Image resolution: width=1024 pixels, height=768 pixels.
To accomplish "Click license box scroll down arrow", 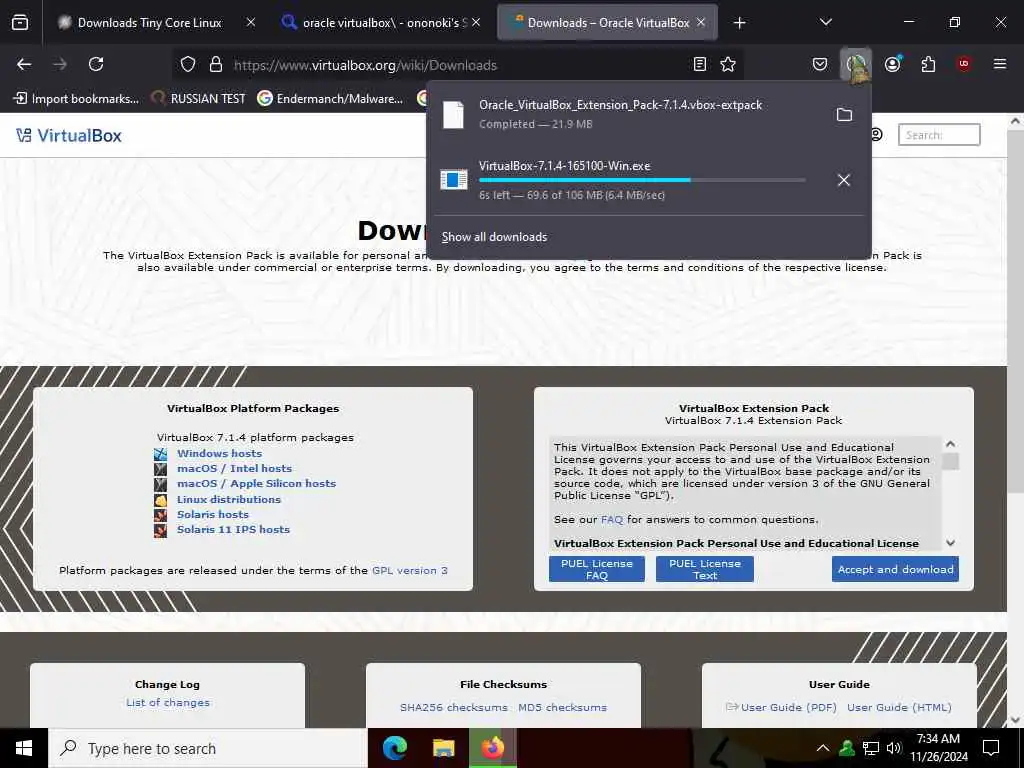I will coord(950,543).
